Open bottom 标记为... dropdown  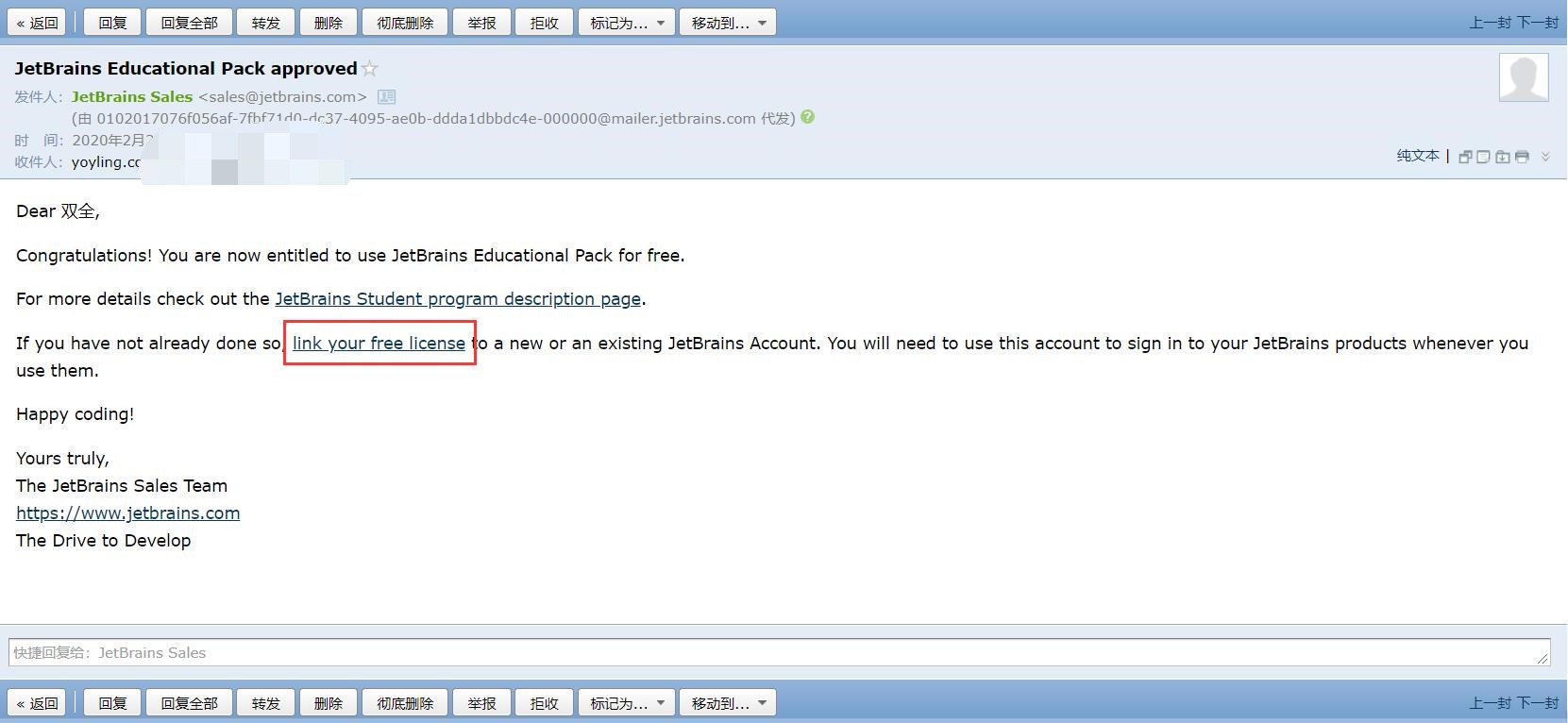pos(627,703)
